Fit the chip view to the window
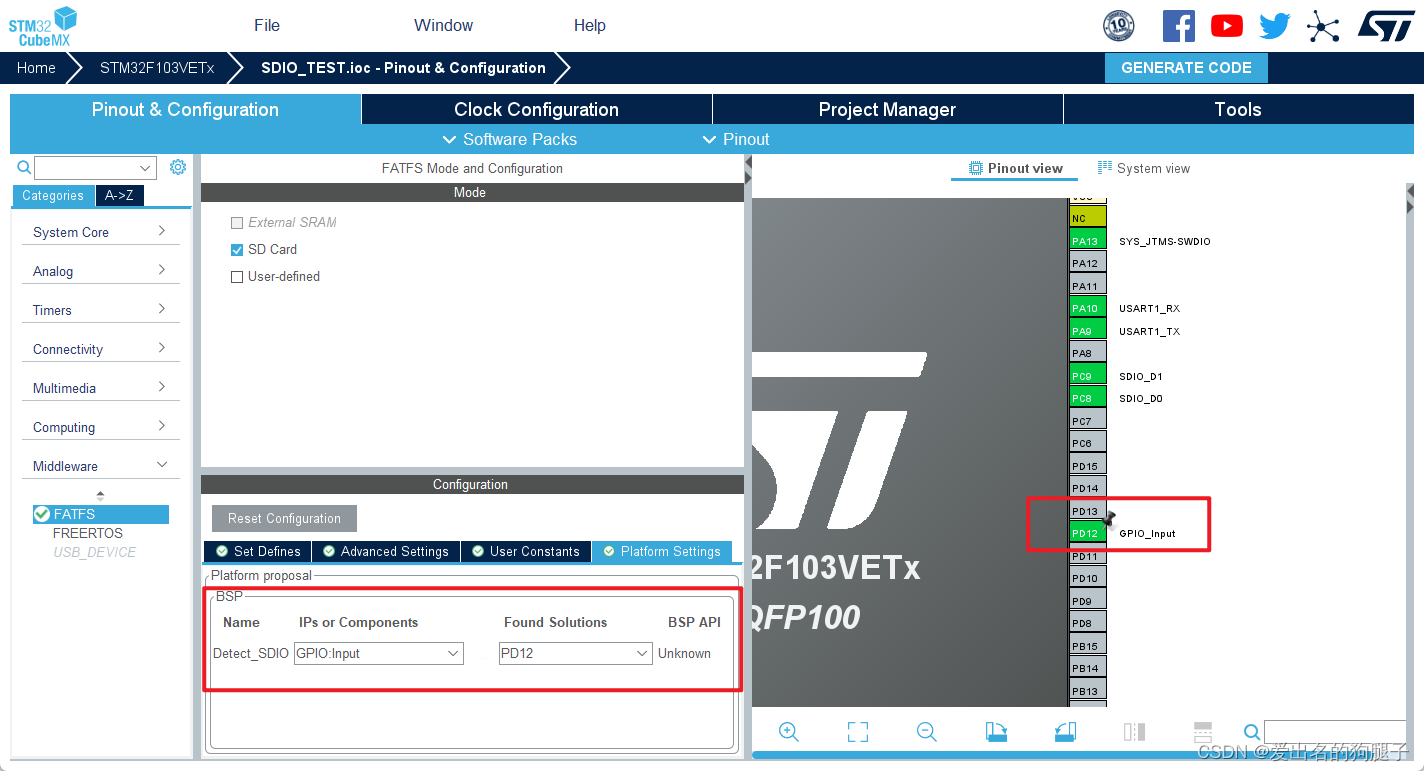 point(857,732)
